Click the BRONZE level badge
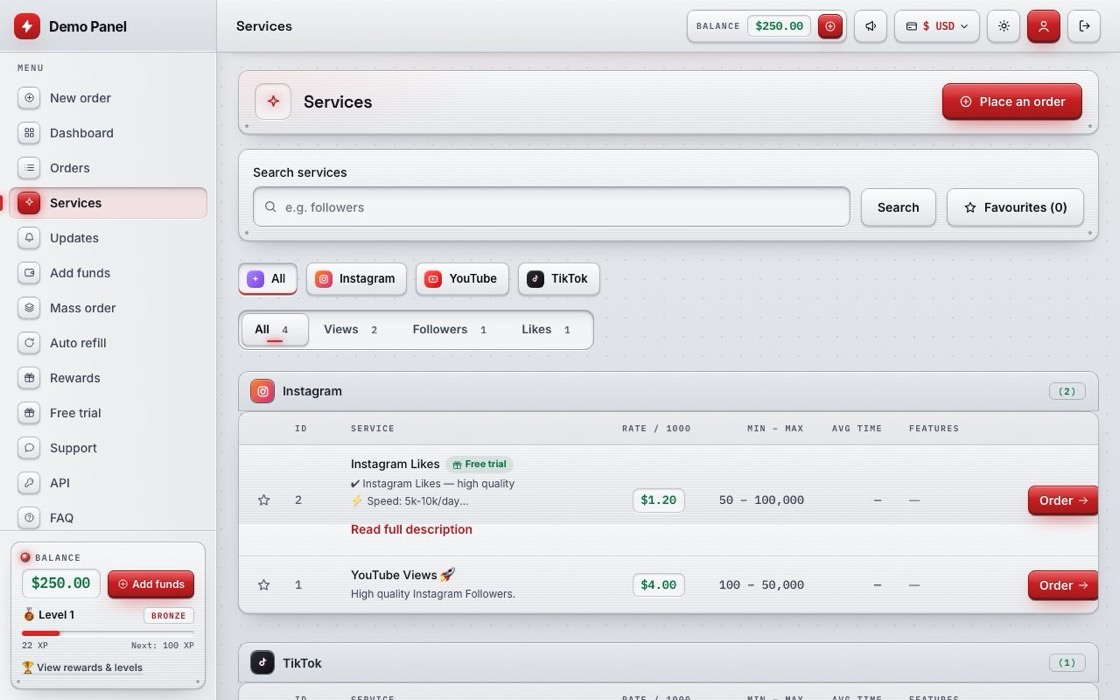This screenshot has width=1120, height=700. click(x=169, y=615)
